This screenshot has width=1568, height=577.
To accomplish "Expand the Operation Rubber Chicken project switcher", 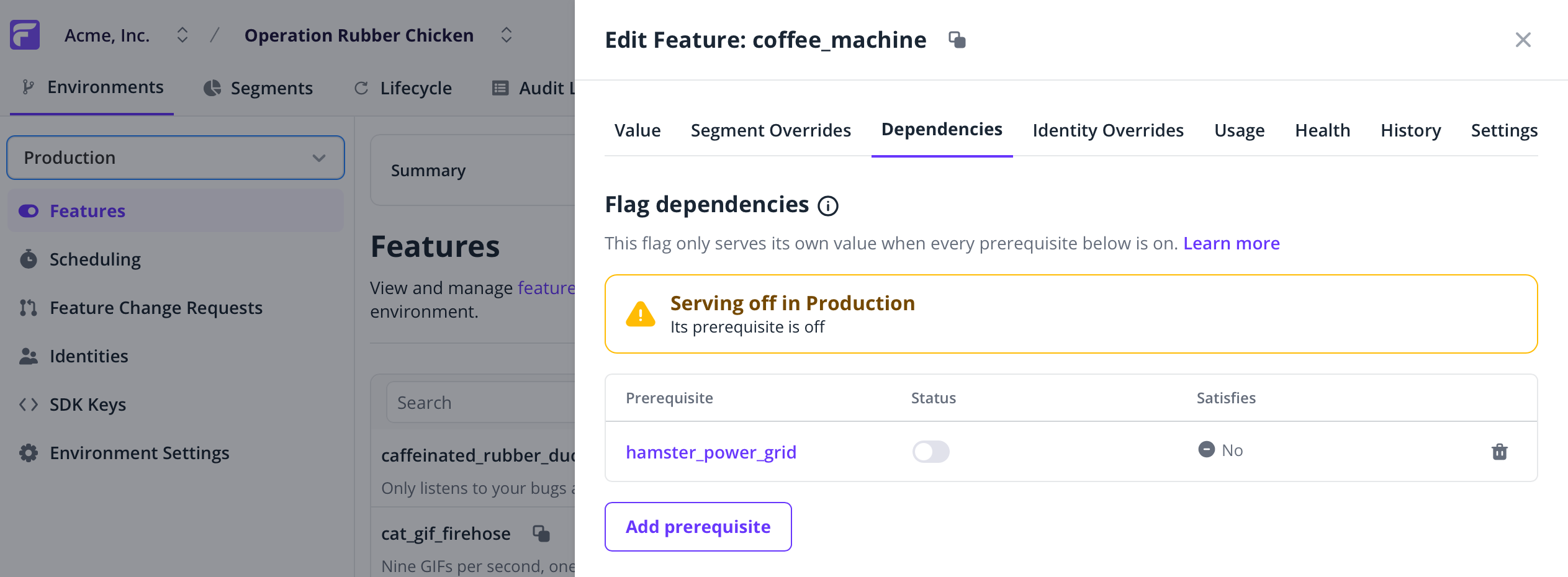I will point(507,35).
